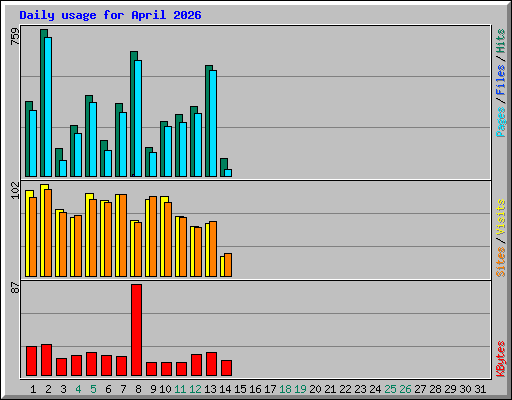This screenshot has width=512, height=400.
Task: Click the Visits legend label
Action: coord(501,217)
